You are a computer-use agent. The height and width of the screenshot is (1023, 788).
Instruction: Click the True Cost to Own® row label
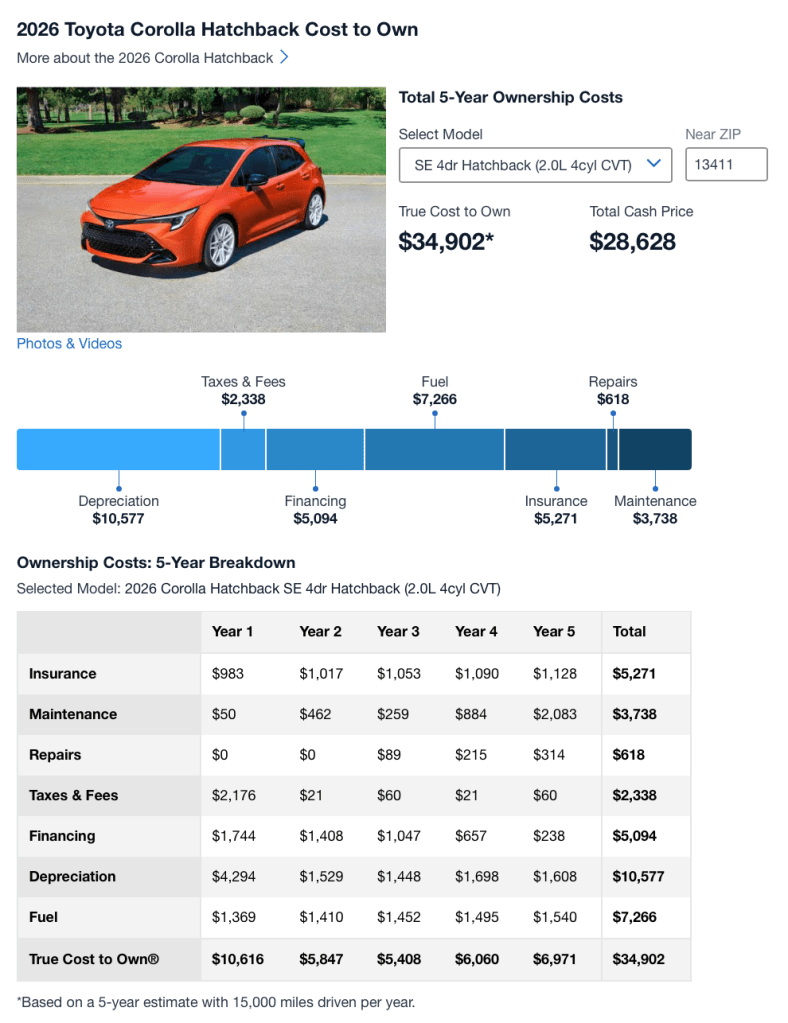pyautogui.click(x=94, y=960)
